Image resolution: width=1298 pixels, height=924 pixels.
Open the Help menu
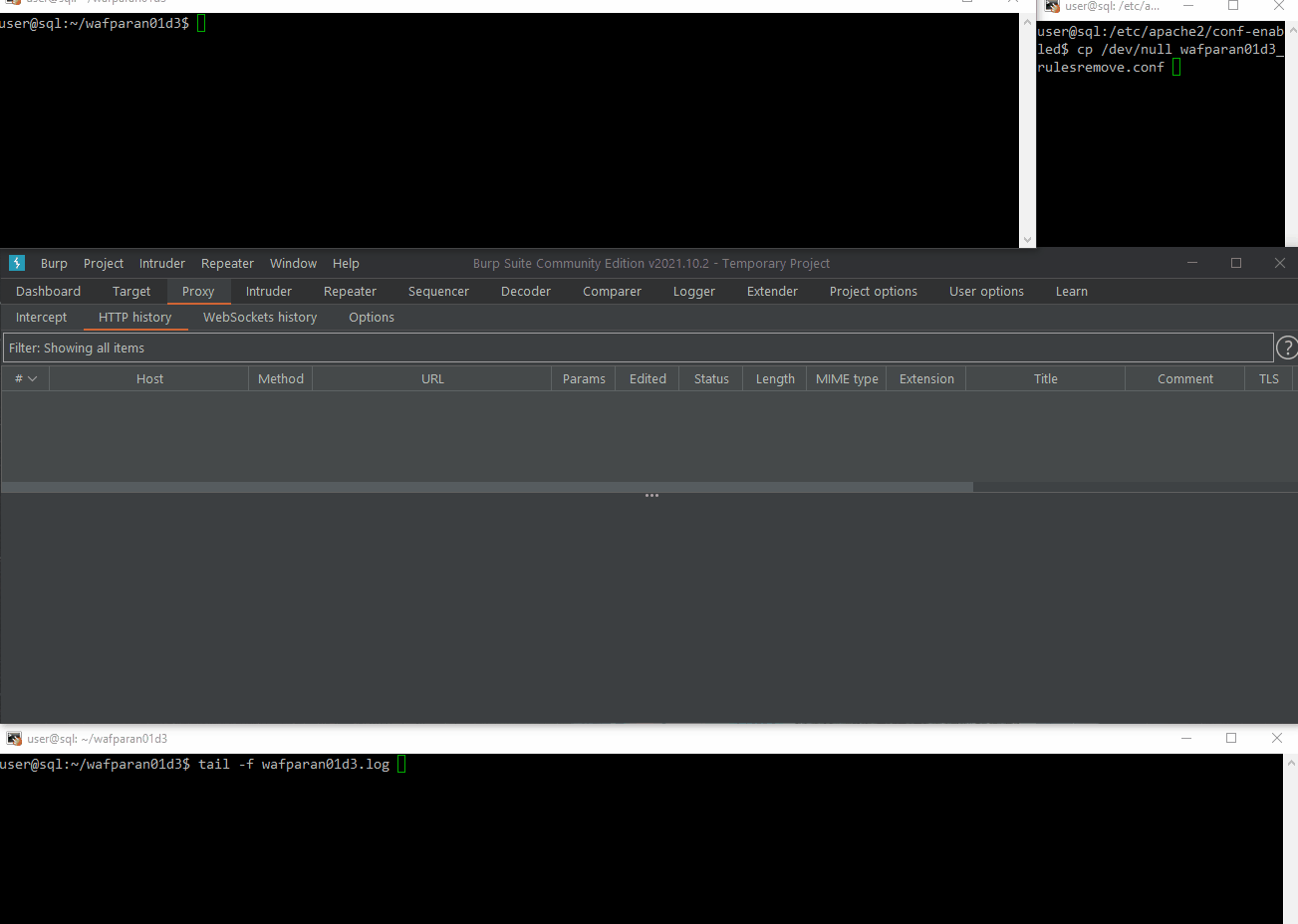346,264
